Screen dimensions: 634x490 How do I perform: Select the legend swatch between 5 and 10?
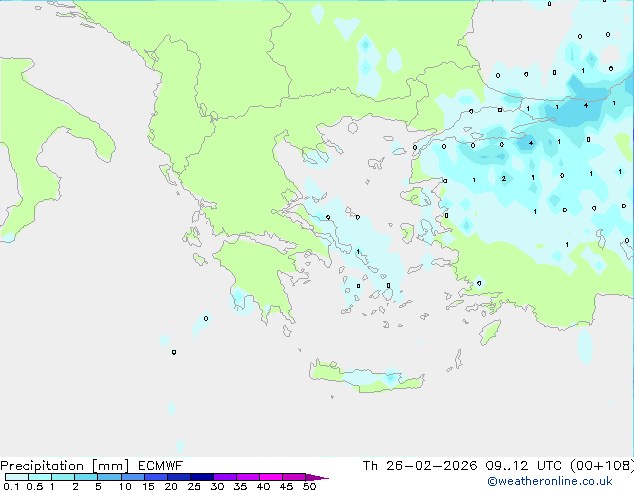point(109,478)
